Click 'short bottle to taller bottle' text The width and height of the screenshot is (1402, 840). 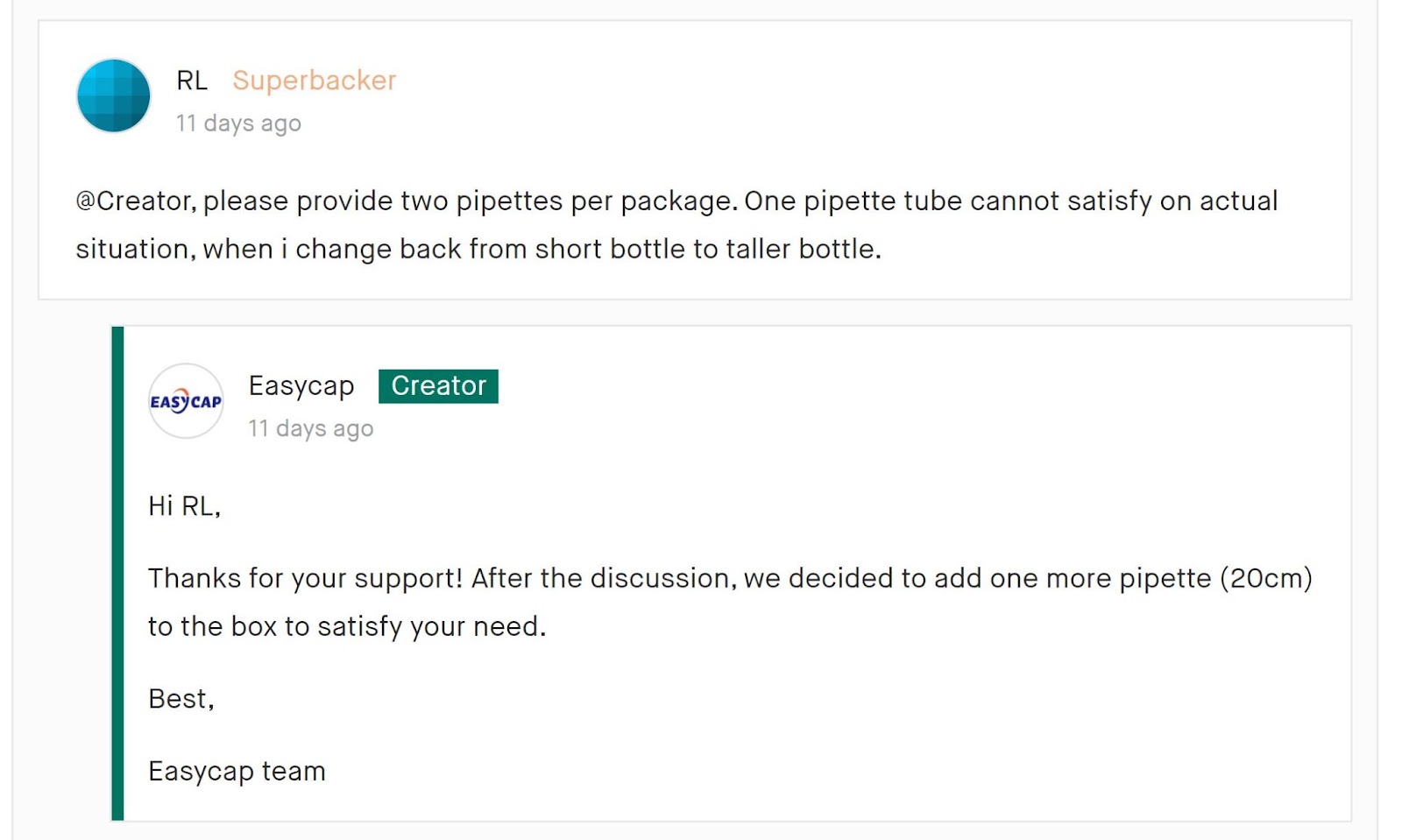point(705,250)
